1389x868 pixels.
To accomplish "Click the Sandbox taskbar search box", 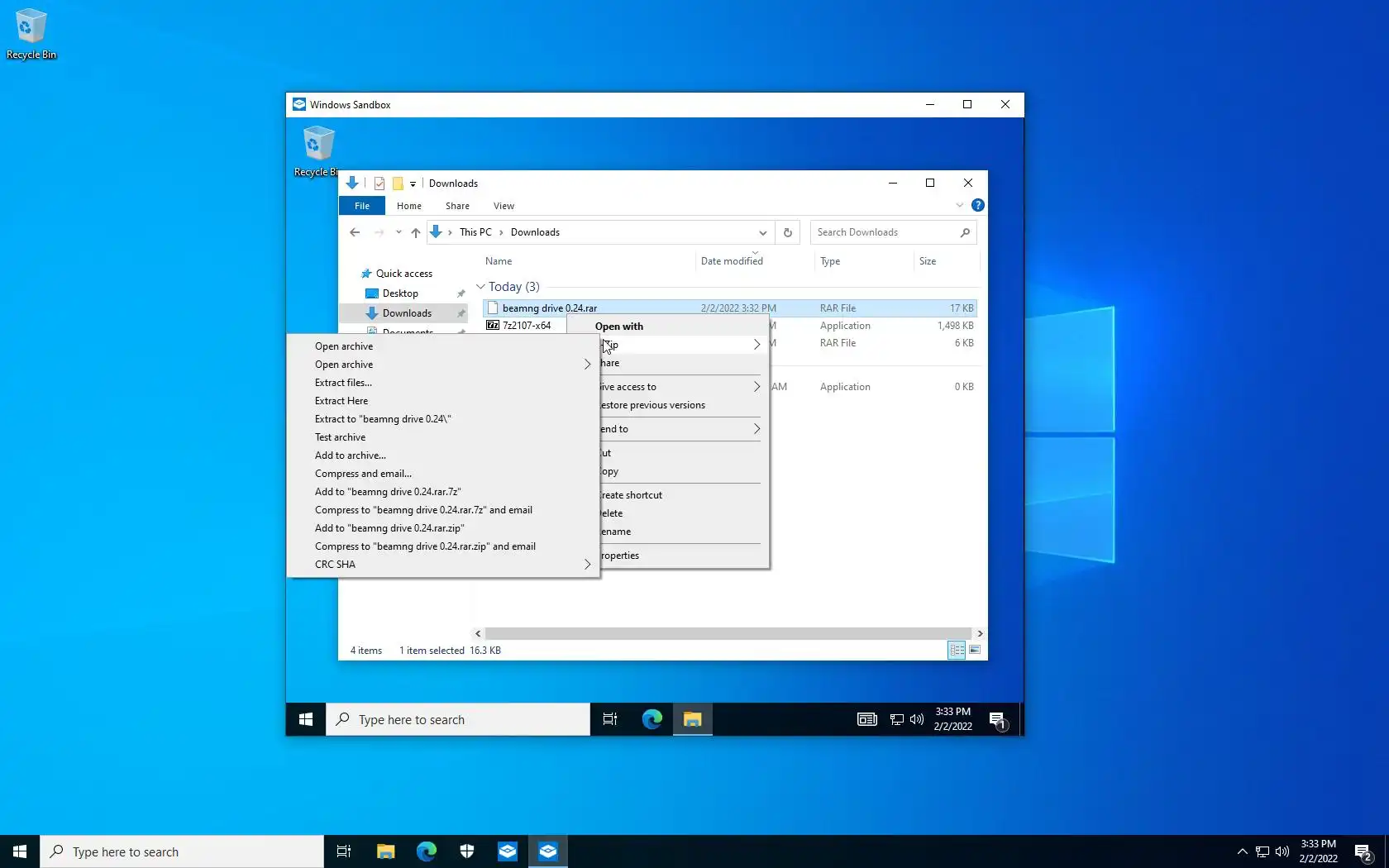I will pyautogui.click(x=458, y=720).
